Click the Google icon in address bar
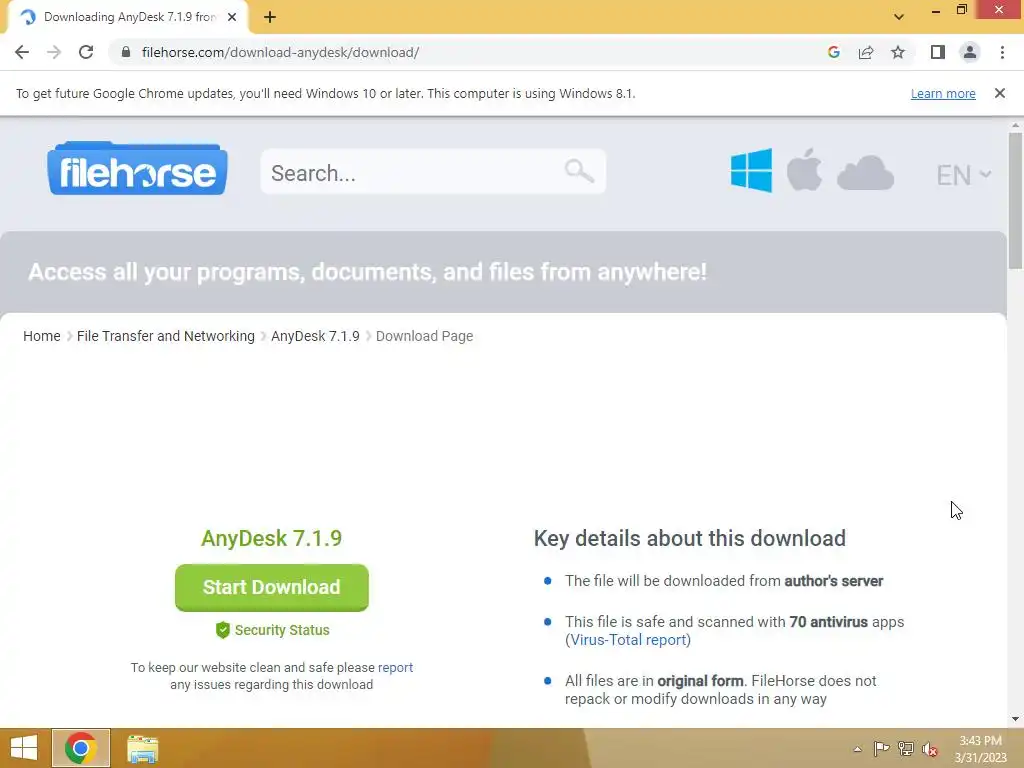1024x768 pixels. [833, 52]
